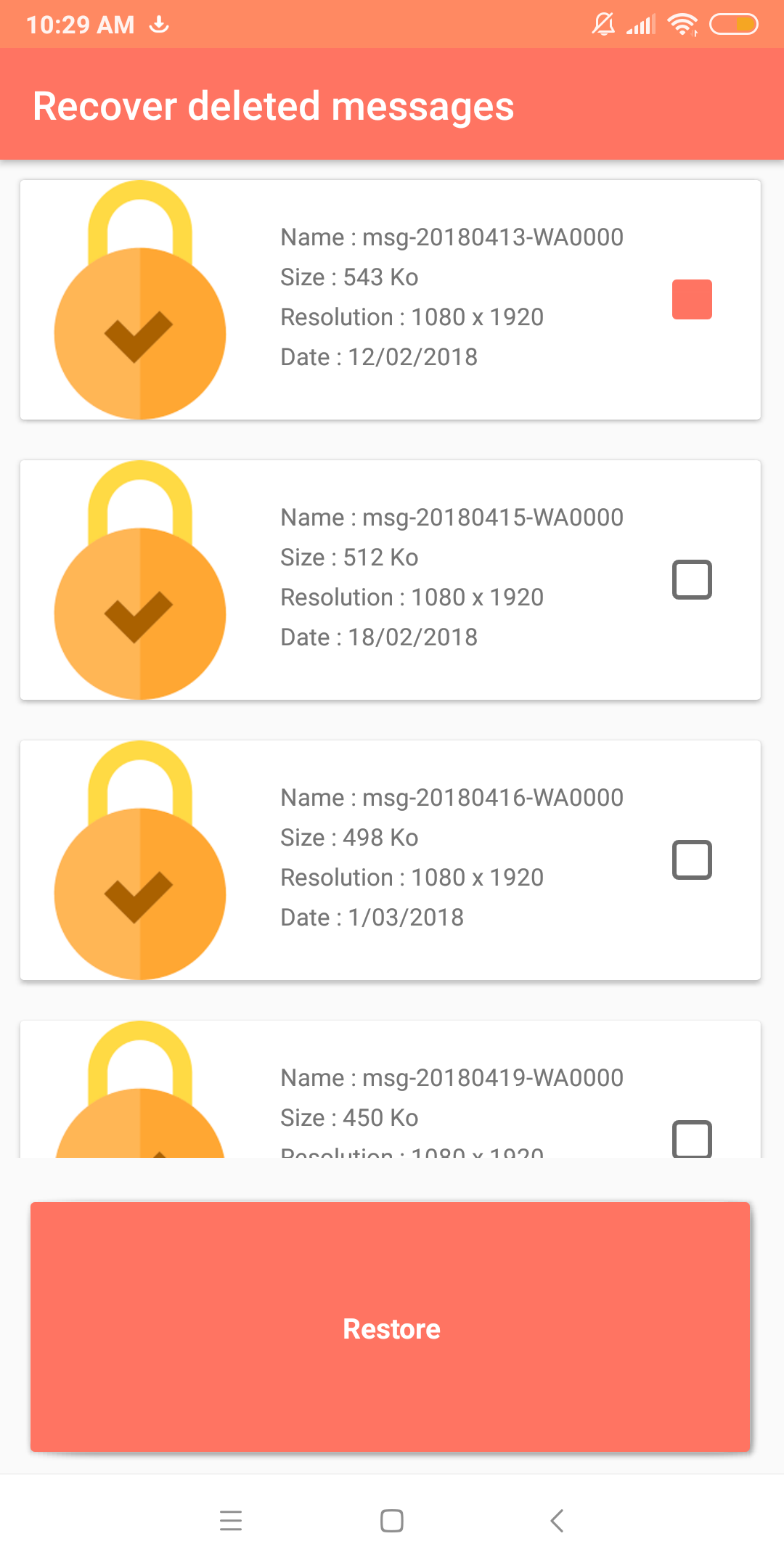This screenshot has width=784, height=1568.
Task: Tap the Android back navigation arrow
Action: 557,1520
